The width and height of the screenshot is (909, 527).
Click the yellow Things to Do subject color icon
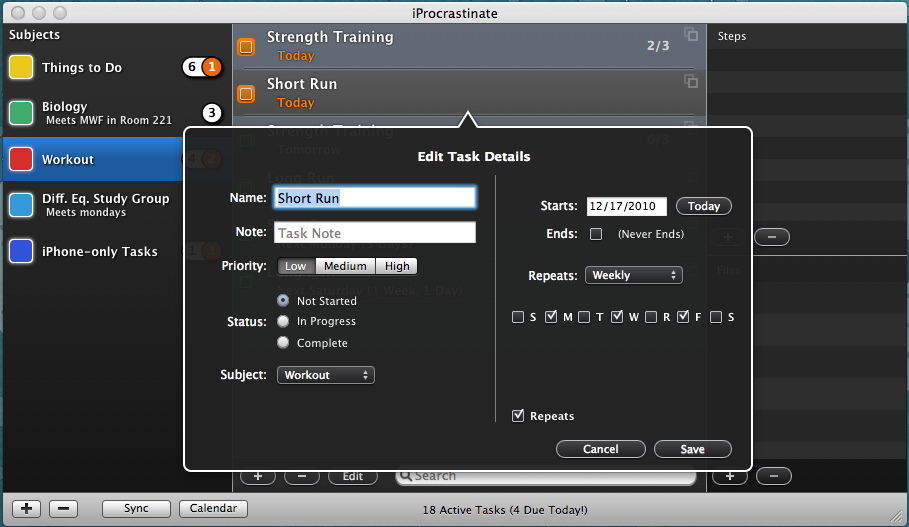[21, 67]
